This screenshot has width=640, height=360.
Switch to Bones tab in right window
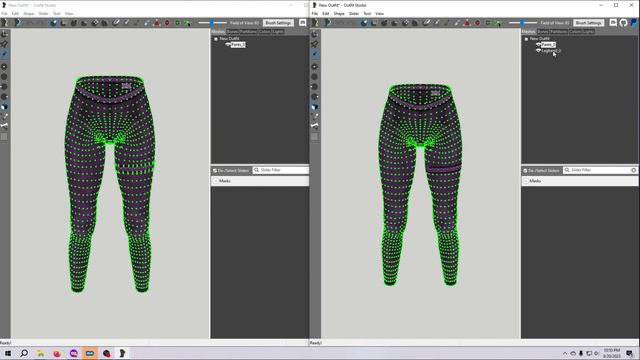[x=542, y=31]
